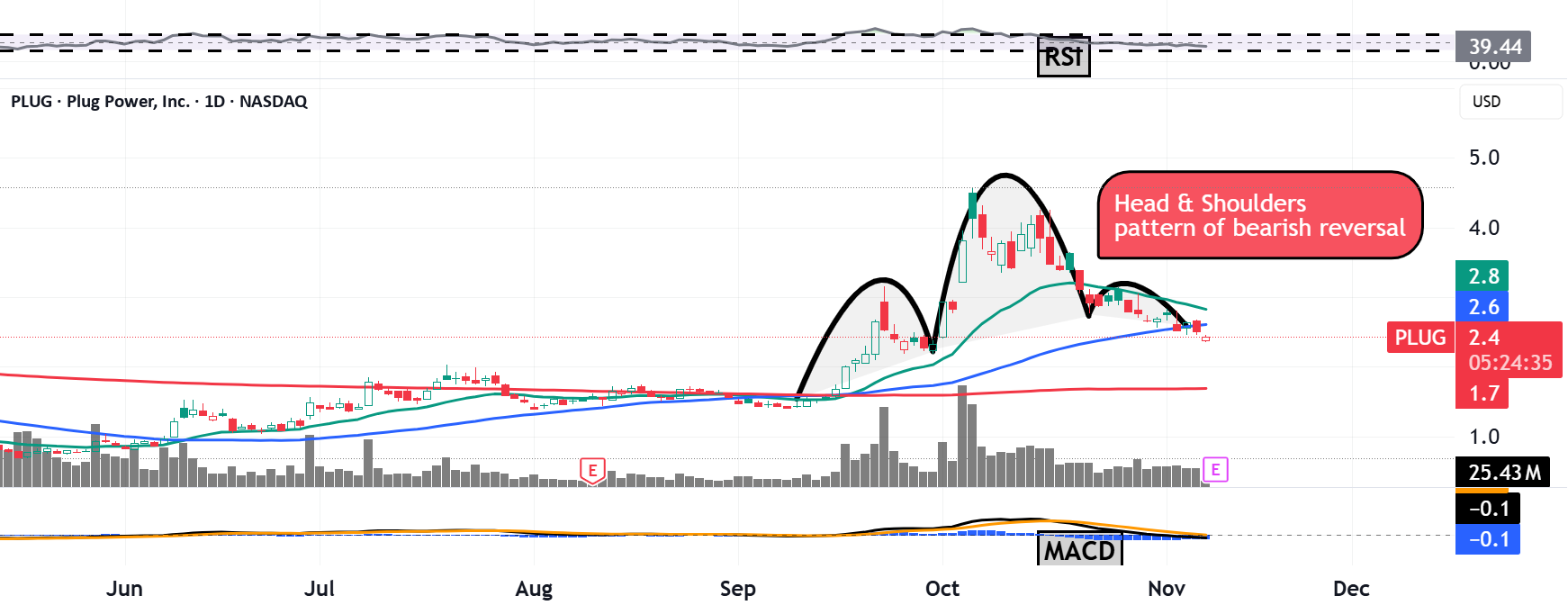Click the blue -0.1 MACD histogram label
The image size is (1568, 614).
(1488, 539)
